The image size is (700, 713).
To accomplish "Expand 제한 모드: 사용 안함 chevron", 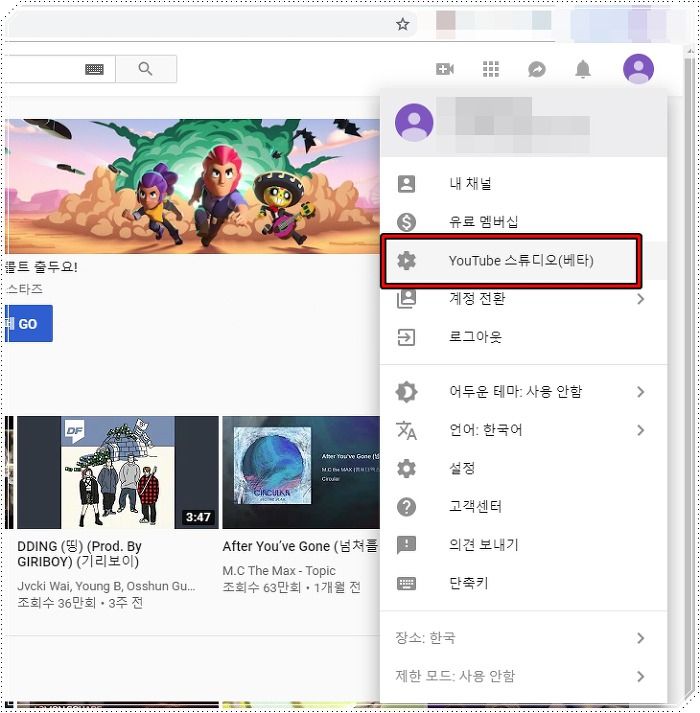I will point(640,676).
